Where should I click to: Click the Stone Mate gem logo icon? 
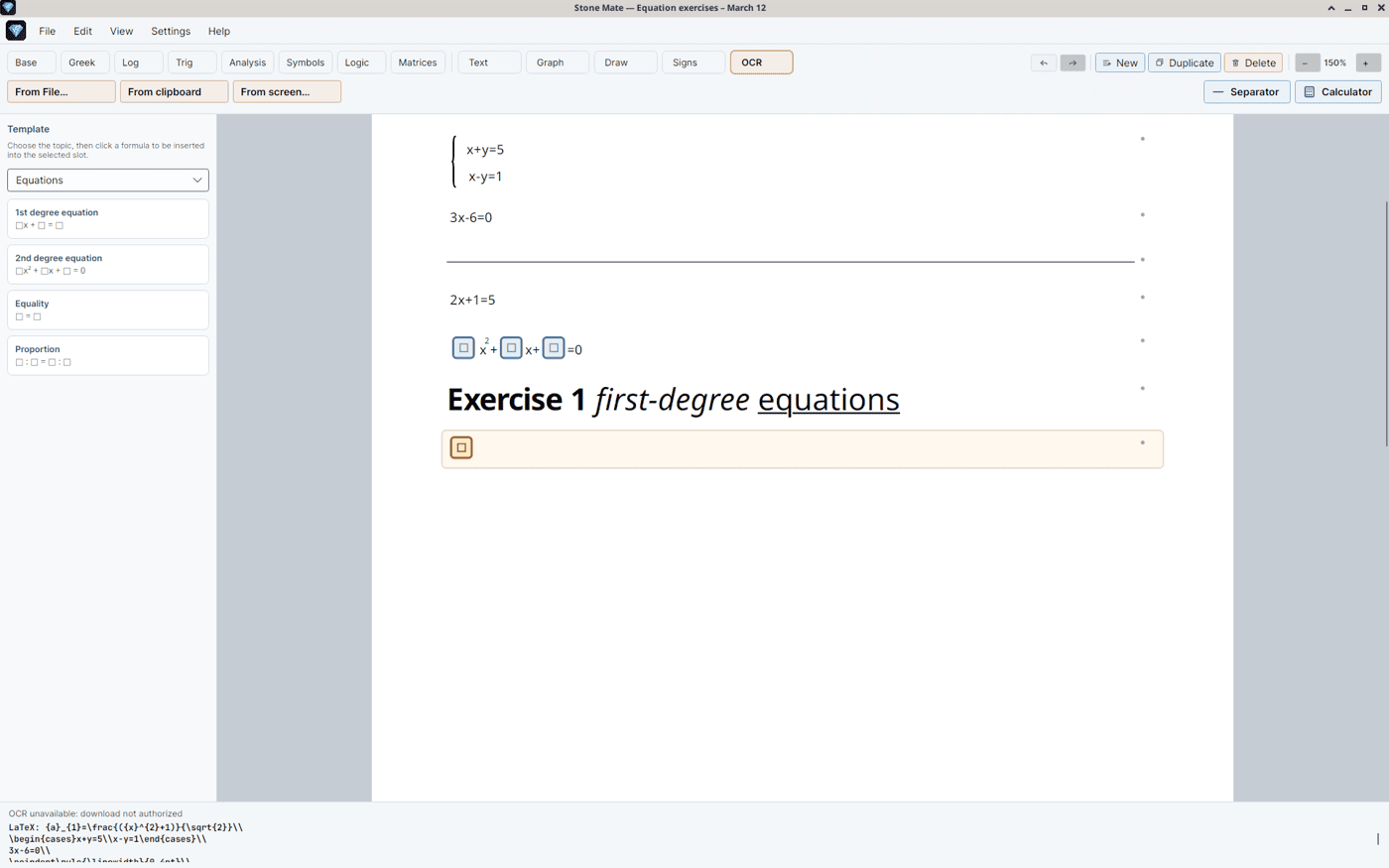pyautogui.click(x=16, y=31)
